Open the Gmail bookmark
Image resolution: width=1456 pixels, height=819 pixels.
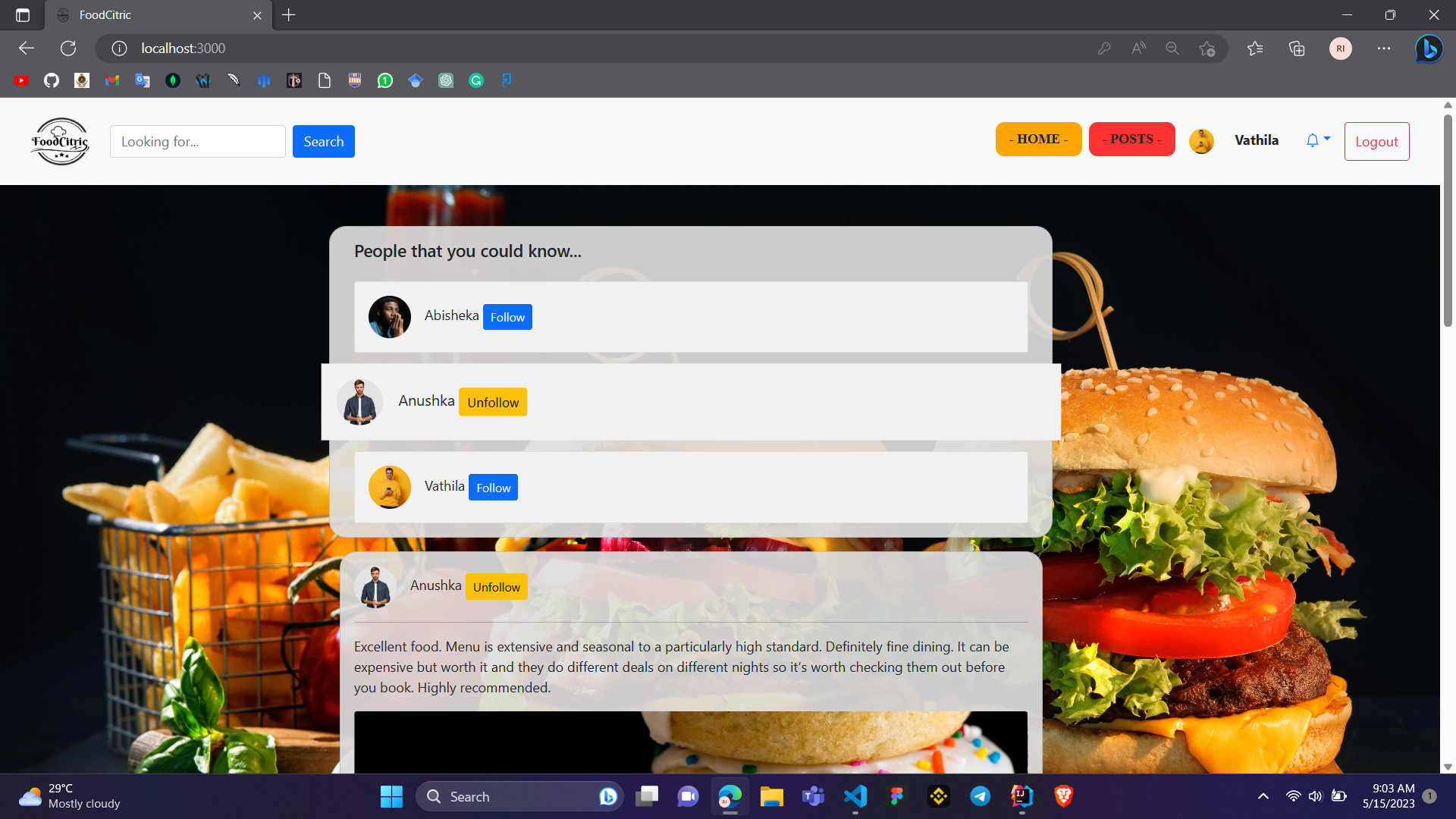(x=112, y=80)
